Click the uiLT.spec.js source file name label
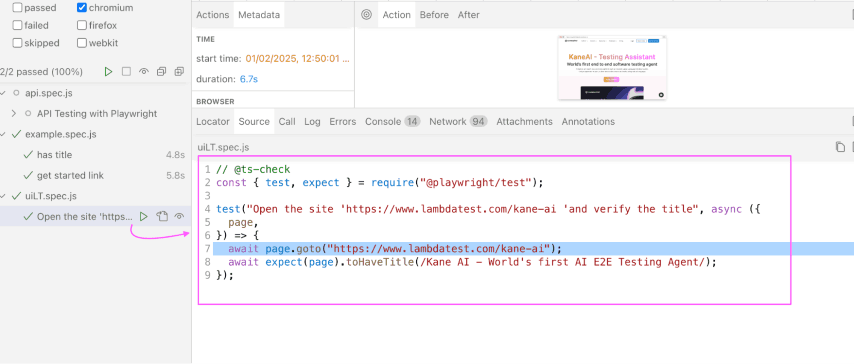The width and height of the screenshot is (854, 364). [223, 147]
